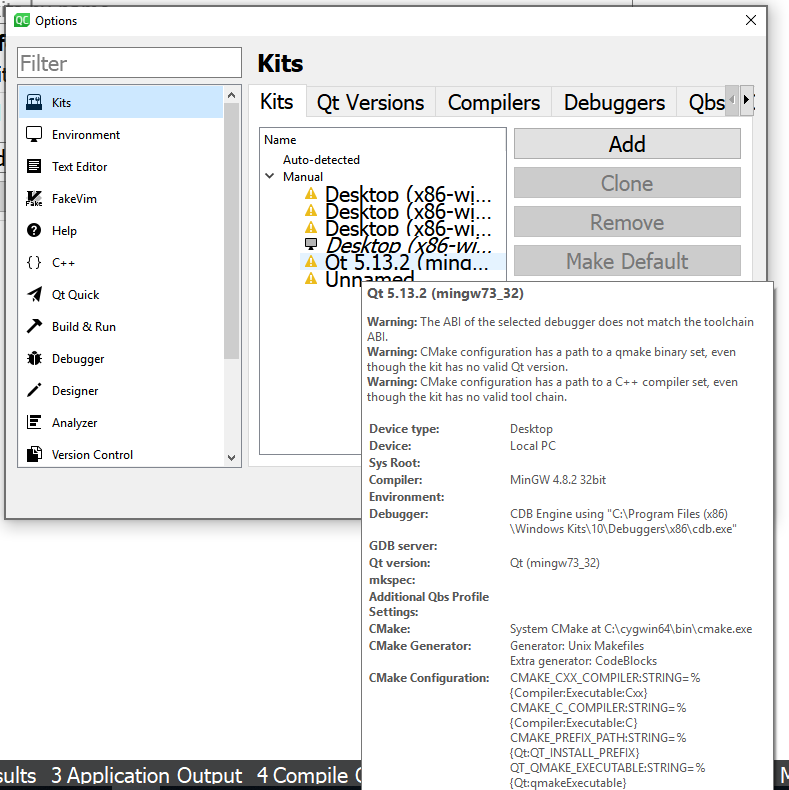Open the Environment category icon
Screen dimensions: 789x790
point(34,135)
